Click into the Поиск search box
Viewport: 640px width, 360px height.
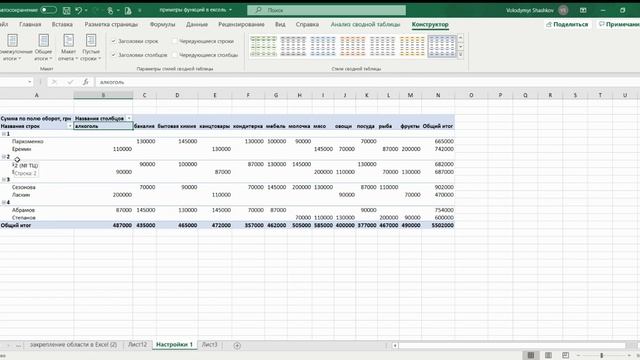click(x=327, y=10)
